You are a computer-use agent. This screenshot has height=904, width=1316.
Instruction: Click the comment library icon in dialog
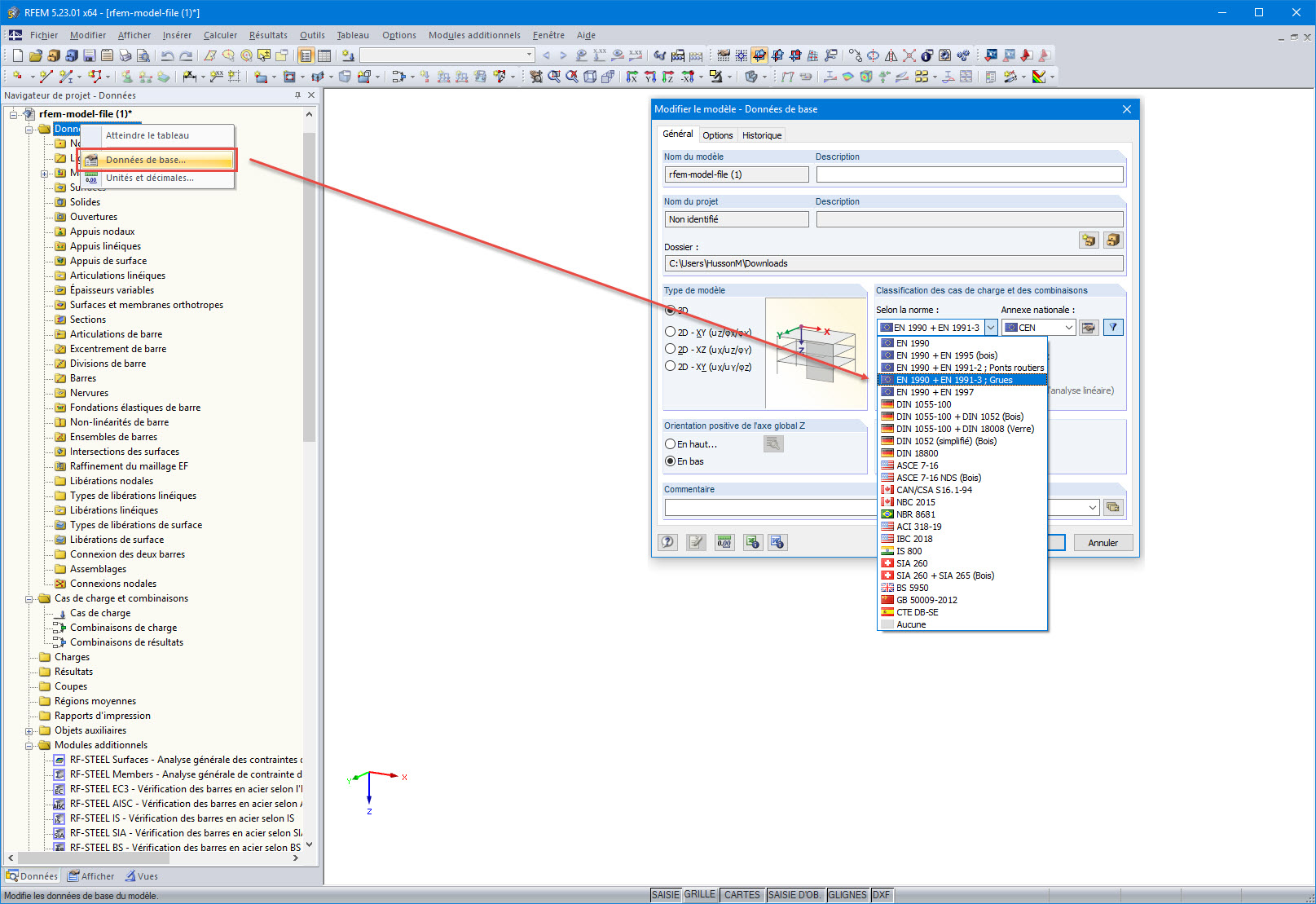coord(1113,507)
